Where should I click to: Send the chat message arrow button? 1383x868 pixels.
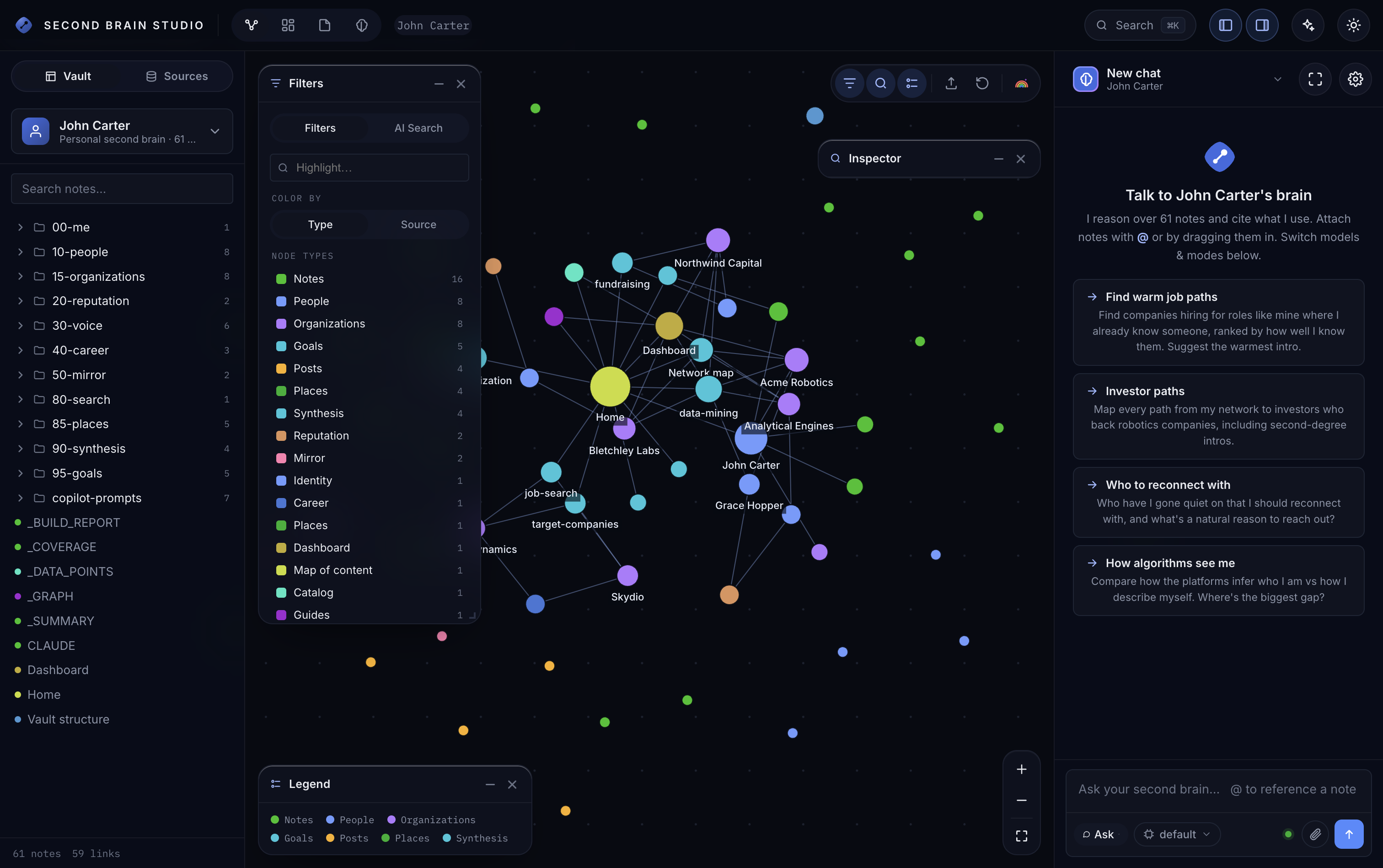pyautogui.click(x=1349, y=834)
